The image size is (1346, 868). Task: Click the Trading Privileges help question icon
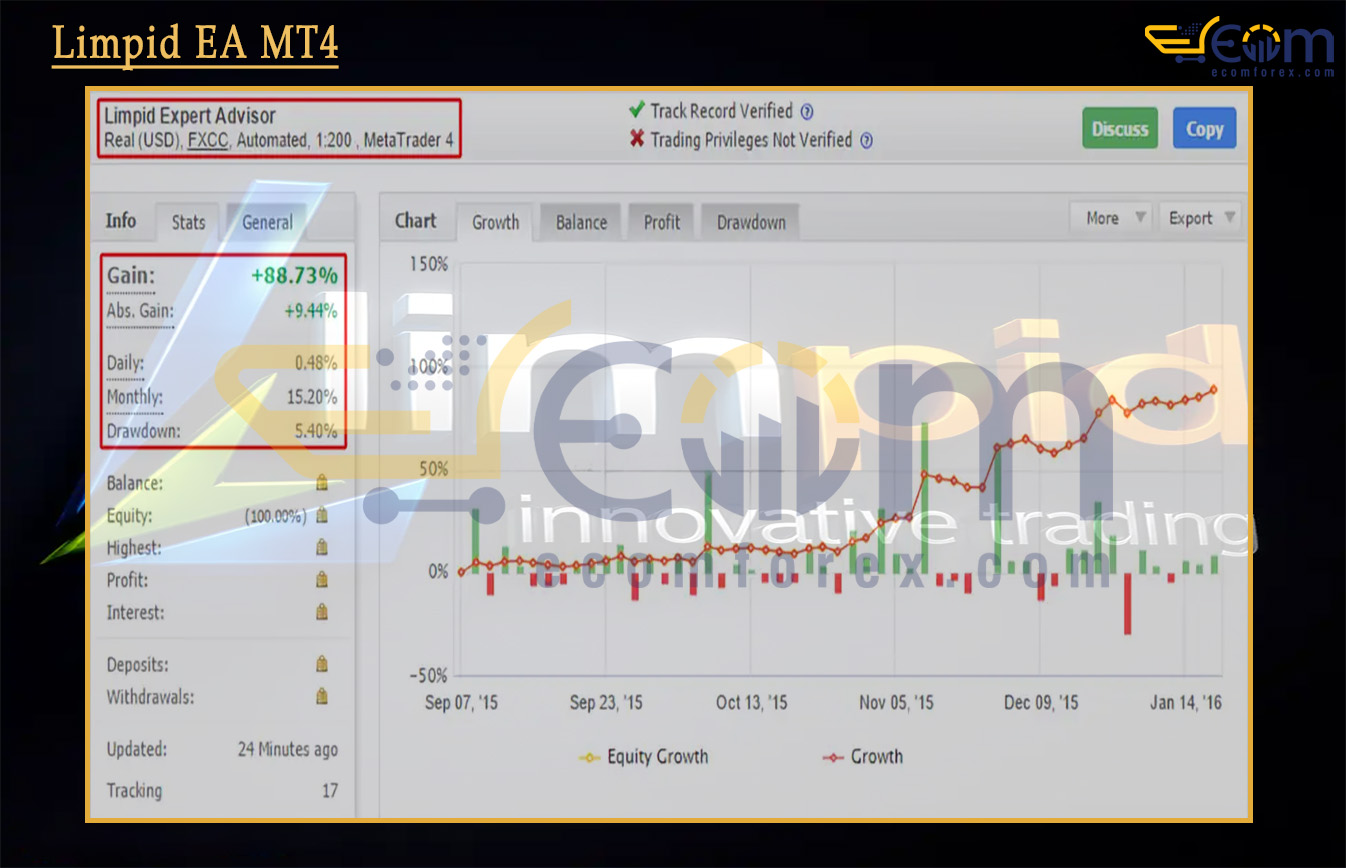tap(866, 141)
